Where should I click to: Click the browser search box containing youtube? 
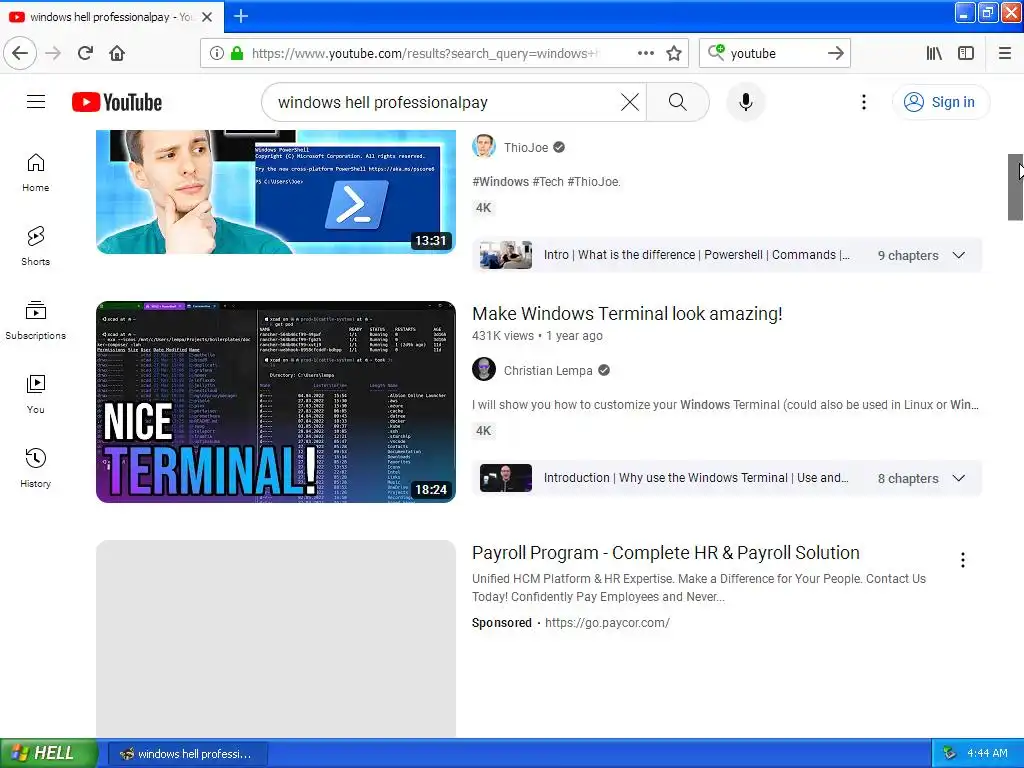774,54
